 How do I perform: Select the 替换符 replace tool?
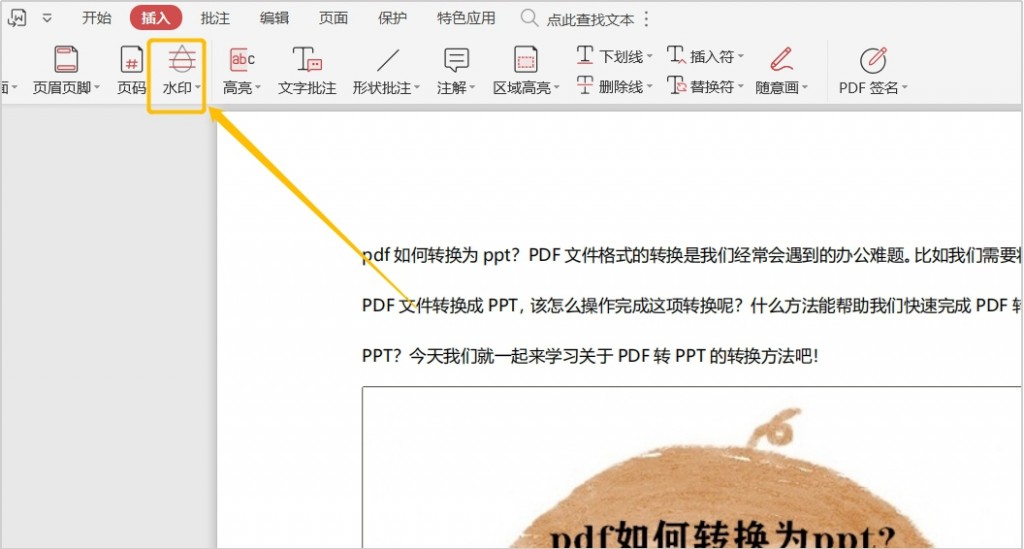pyautogui.click(x=701, y=86)
